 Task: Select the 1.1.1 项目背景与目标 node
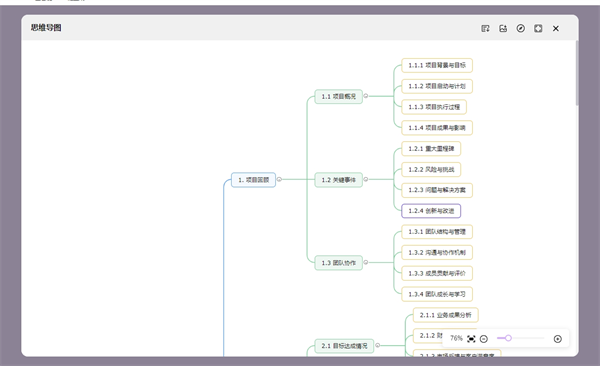point(437,65)
